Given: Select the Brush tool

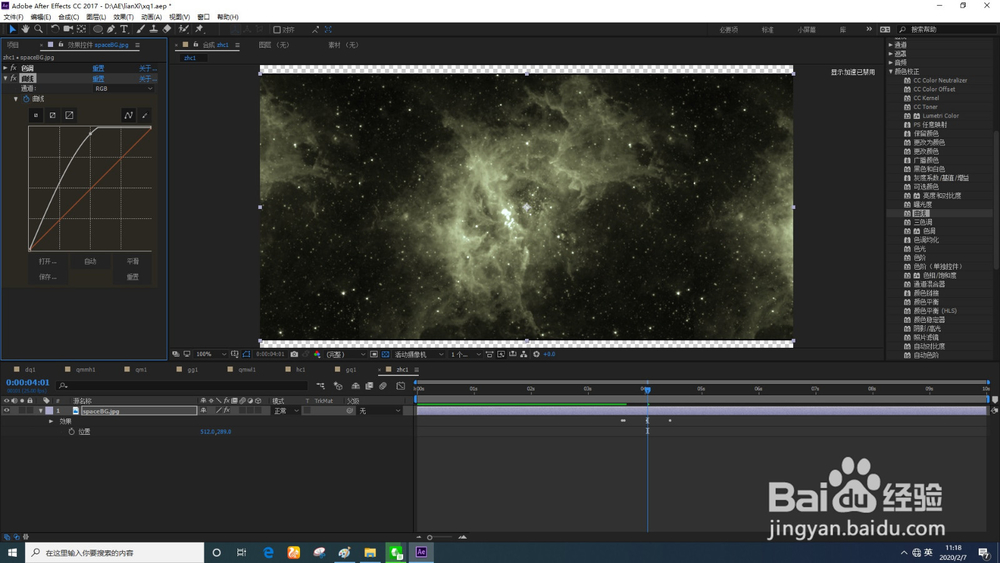Looking at the screenshot, I should [140, 29].
